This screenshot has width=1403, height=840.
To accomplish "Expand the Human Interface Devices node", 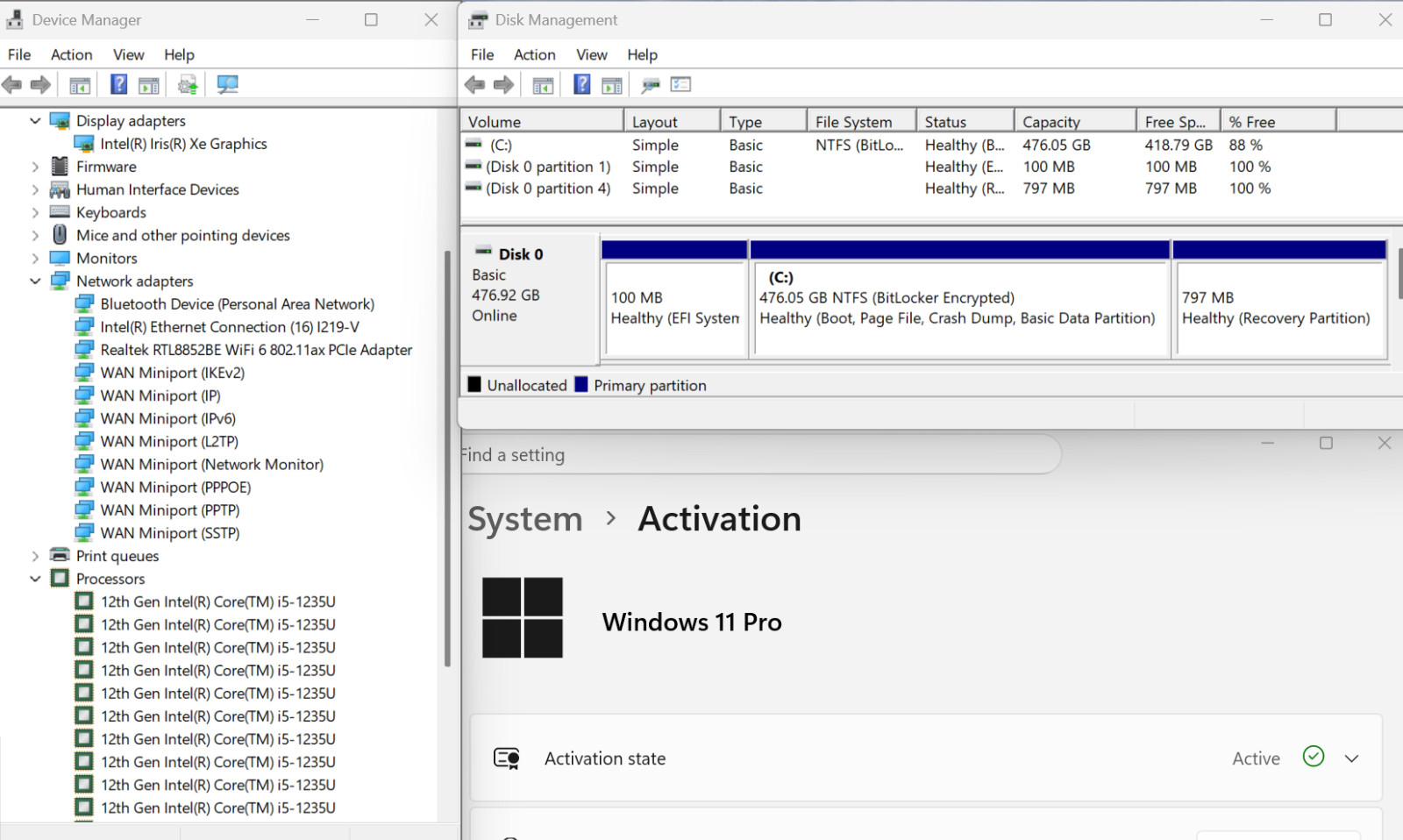I will tap(35, 189).
